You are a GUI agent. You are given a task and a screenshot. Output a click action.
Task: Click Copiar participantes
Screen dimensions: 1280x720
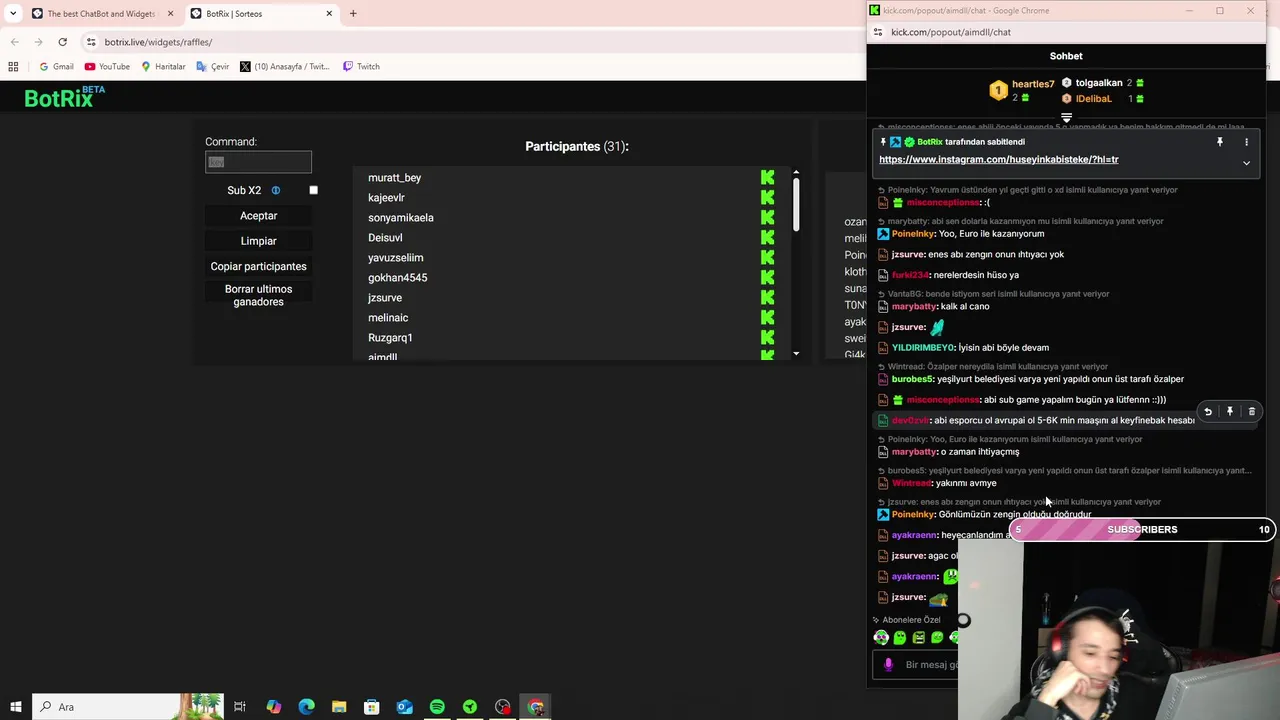click(258, 266)
